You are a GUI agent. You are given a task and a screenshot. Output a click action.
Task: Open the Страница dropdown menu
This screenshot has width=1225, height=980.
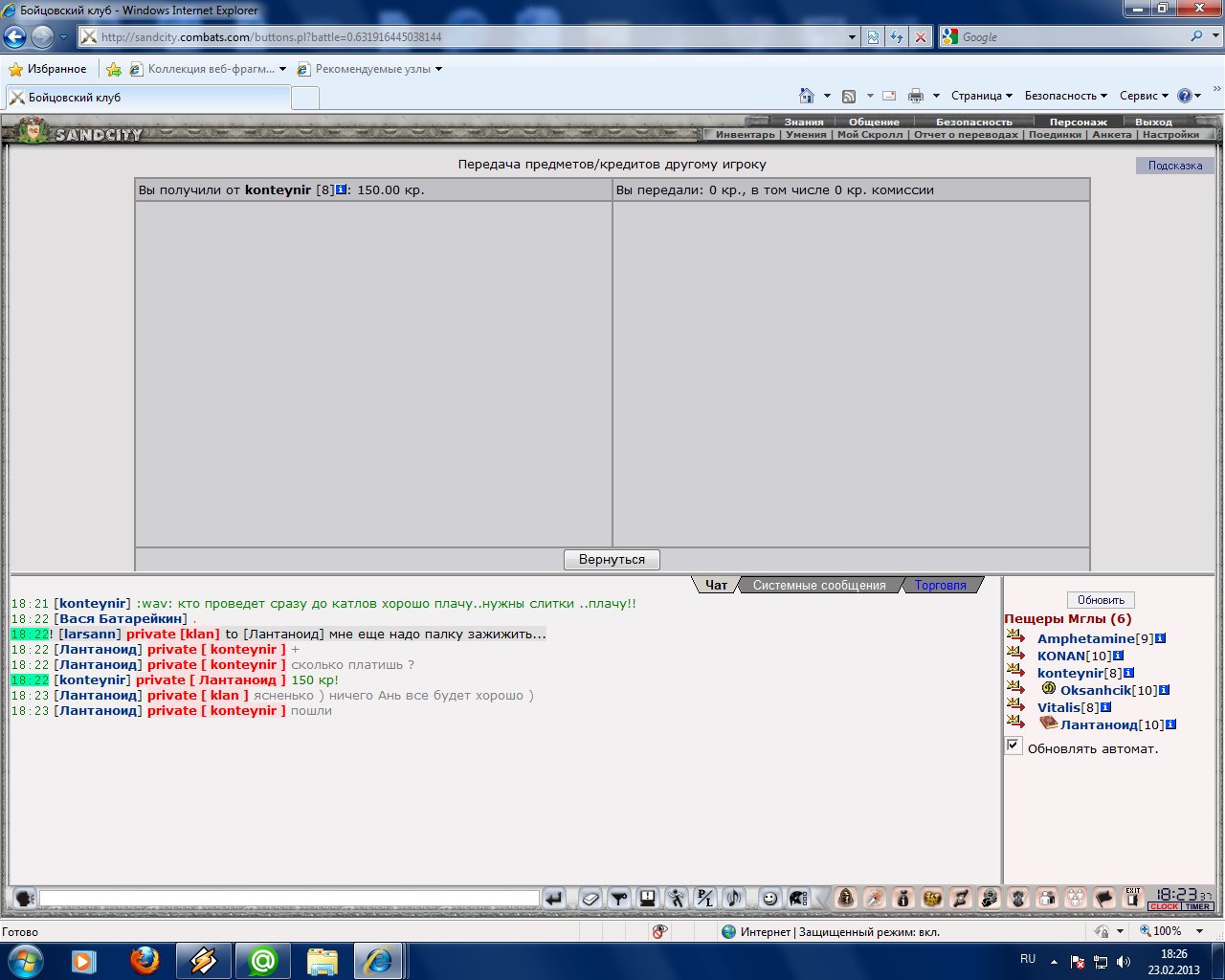pos(982,96)
